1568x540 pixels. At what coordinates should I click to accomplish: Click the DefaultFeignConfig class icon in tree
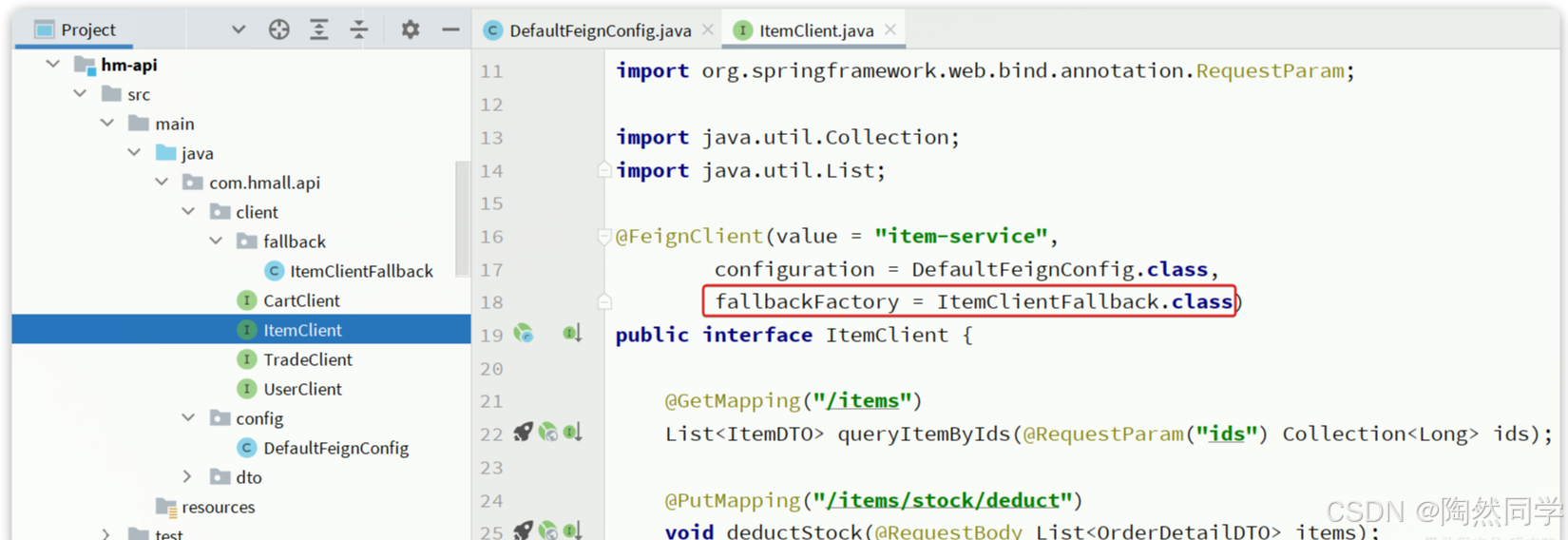[247, 448]
